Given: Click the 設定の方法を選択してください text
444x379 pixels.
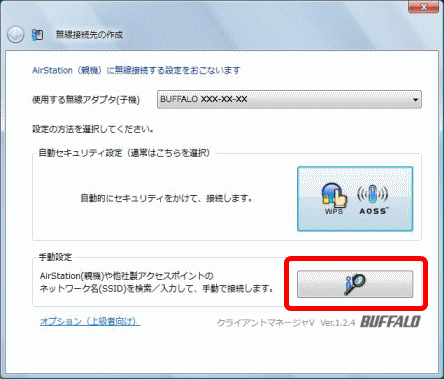Looking at the screenshot, I should (93, 129).
